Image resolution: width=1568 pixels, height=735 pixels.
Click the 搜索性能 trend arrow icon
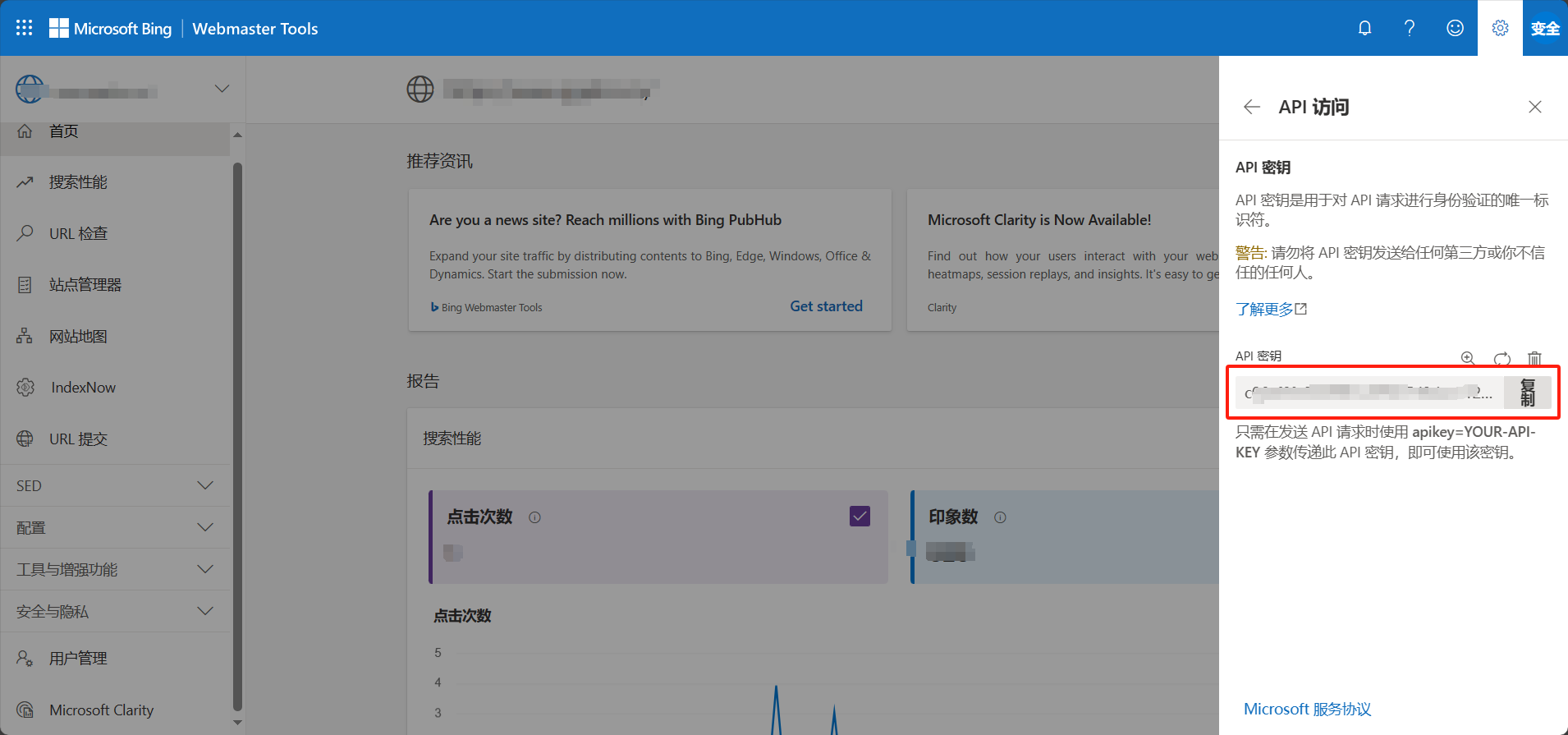(25, 182)
